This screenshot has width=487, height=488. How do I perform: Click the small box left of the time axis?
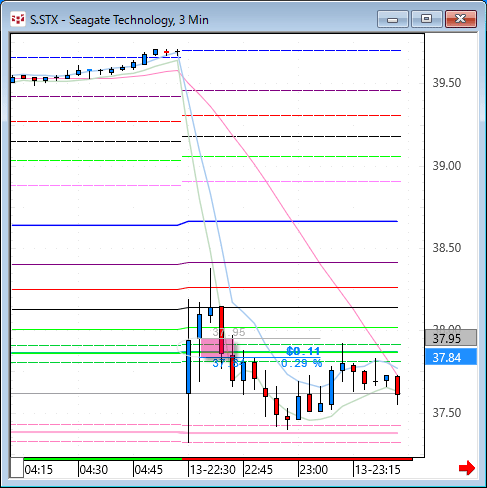[x=17, y=468]
